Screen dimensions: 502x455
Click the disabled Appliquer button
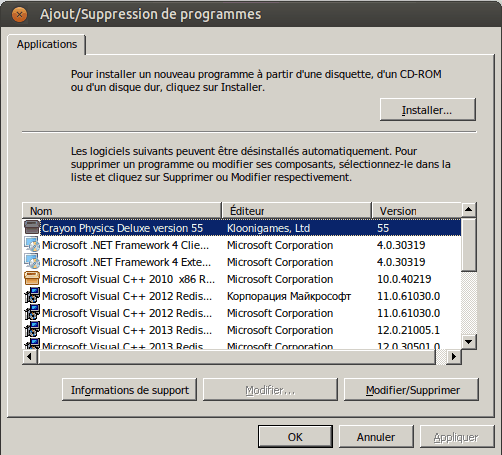(457, 437)
